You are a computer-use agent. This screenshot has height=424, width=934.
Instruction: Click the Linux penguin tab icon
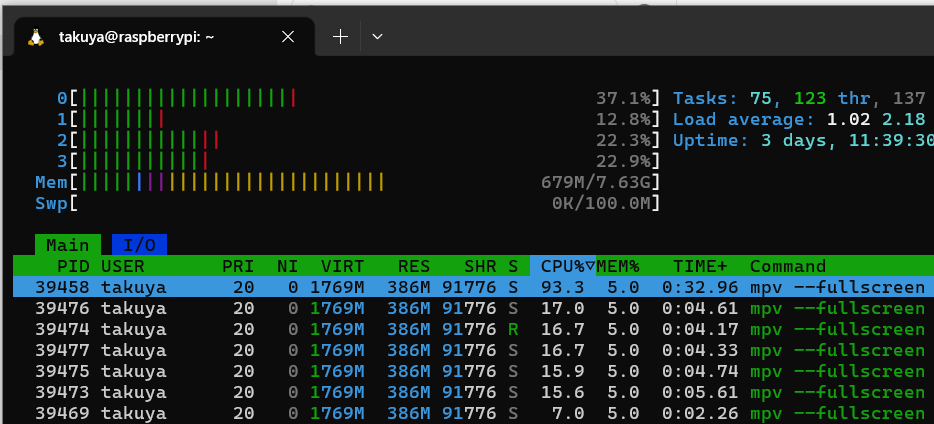[36, 38]
